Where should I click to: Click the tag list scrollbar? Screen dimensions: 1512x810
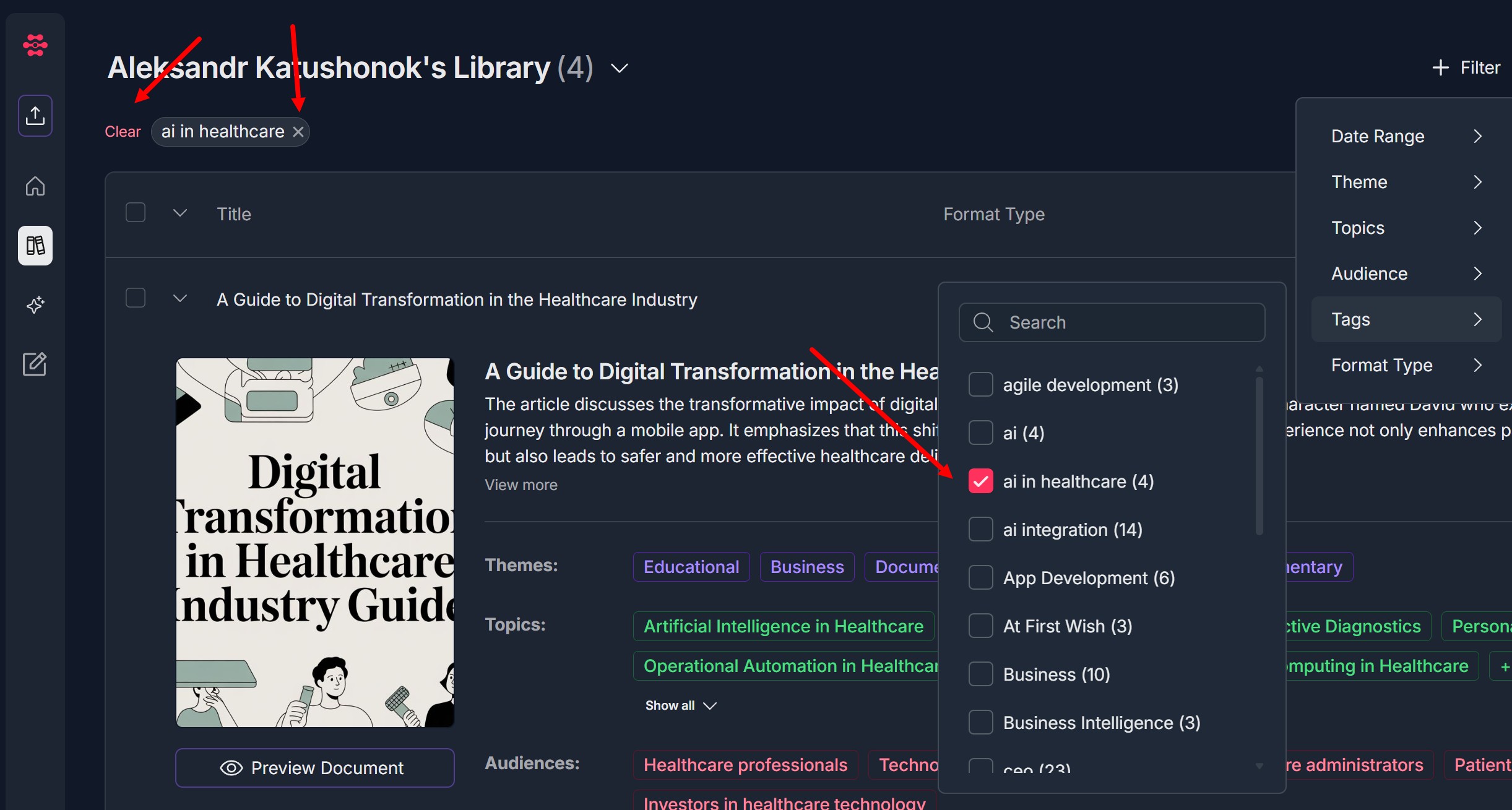pyautogui.click(x=1259, y=456)
